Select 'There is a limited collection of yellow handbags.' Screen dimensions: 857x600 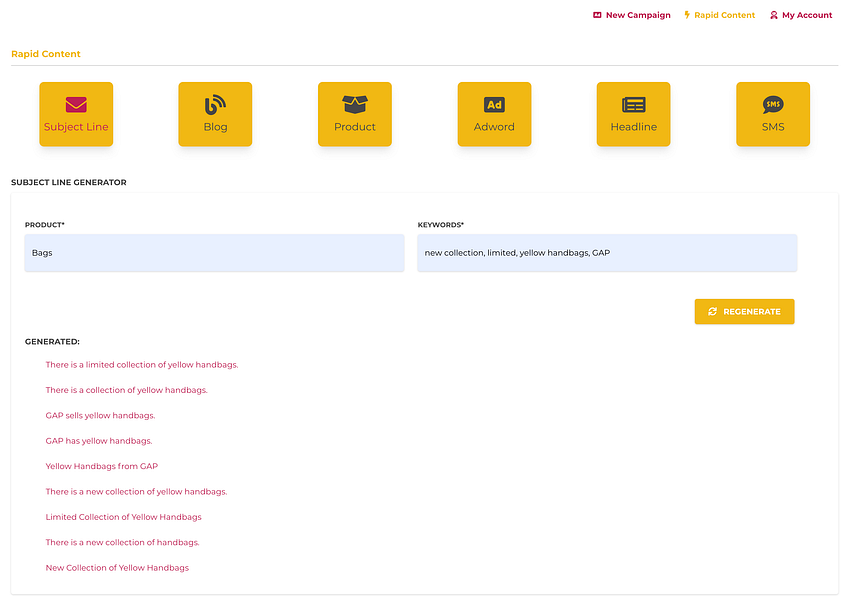click(x=142, y=364)
